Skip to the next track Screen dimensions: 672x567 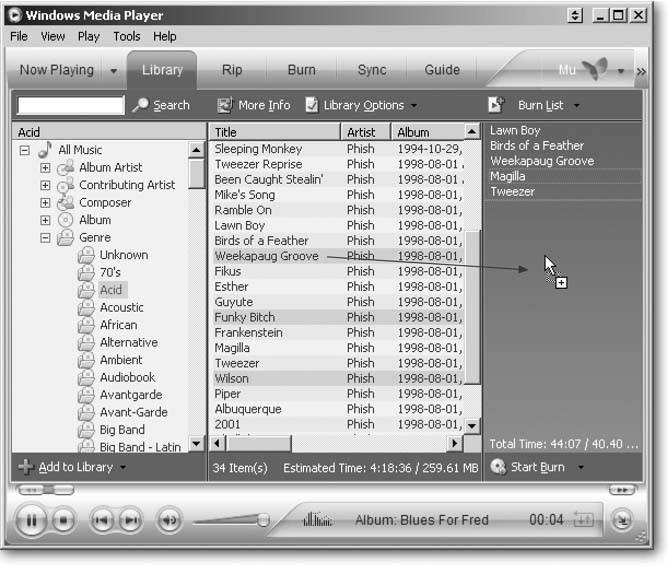130,520
